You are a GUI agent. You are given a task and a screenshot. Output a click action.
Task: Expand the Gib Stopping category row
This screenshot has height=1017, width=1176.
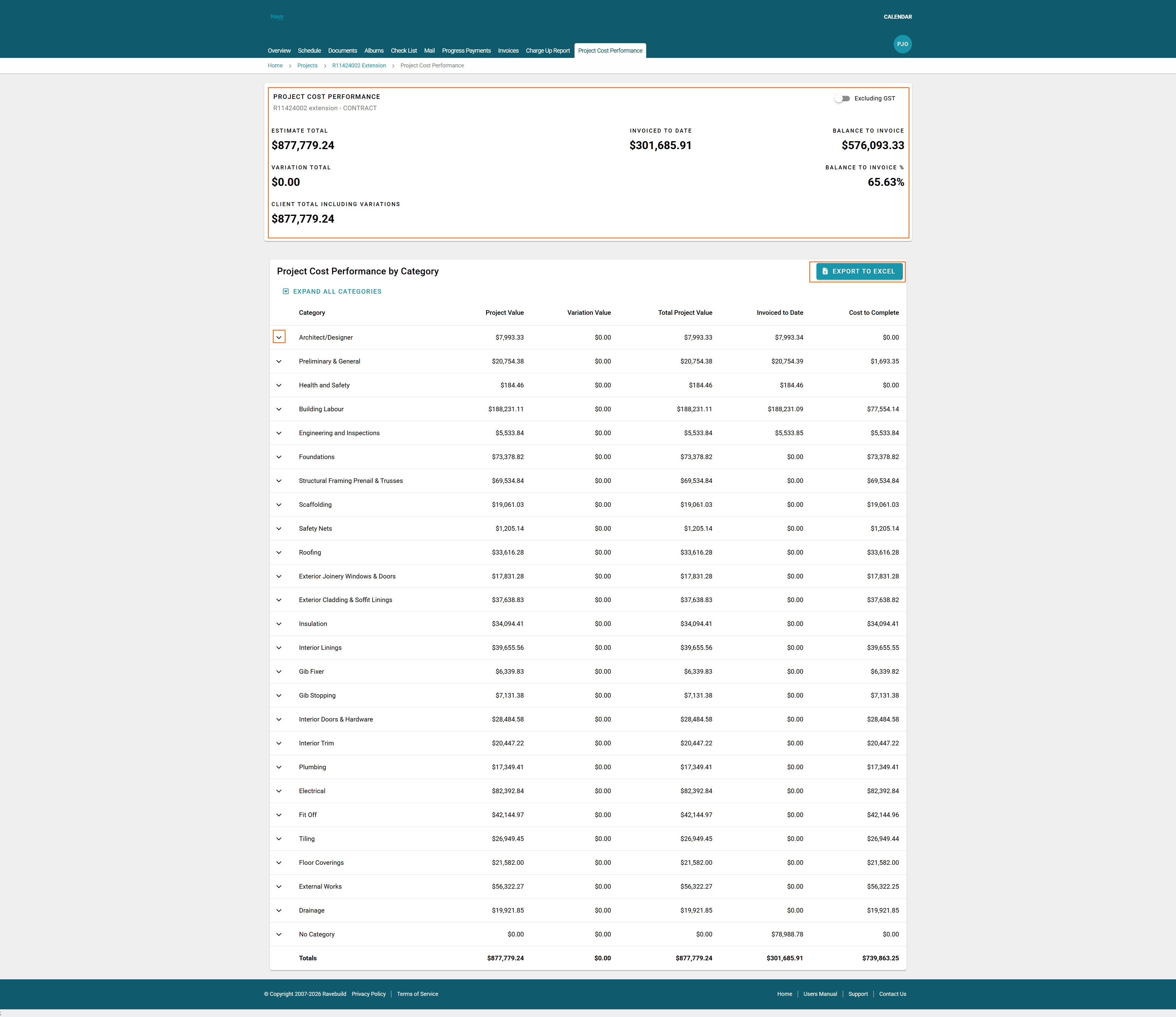coord(279,695)
